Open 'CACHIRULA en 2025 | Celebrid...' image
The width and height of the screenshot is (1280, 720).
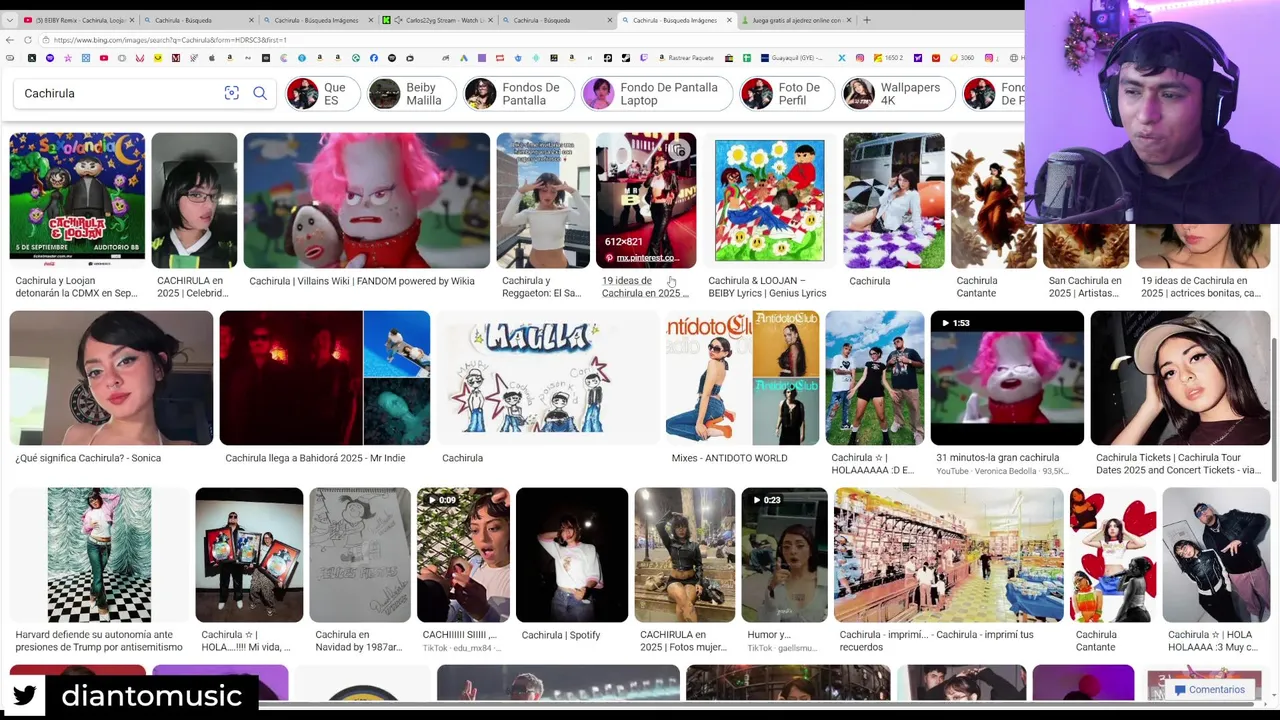point(194,200)
